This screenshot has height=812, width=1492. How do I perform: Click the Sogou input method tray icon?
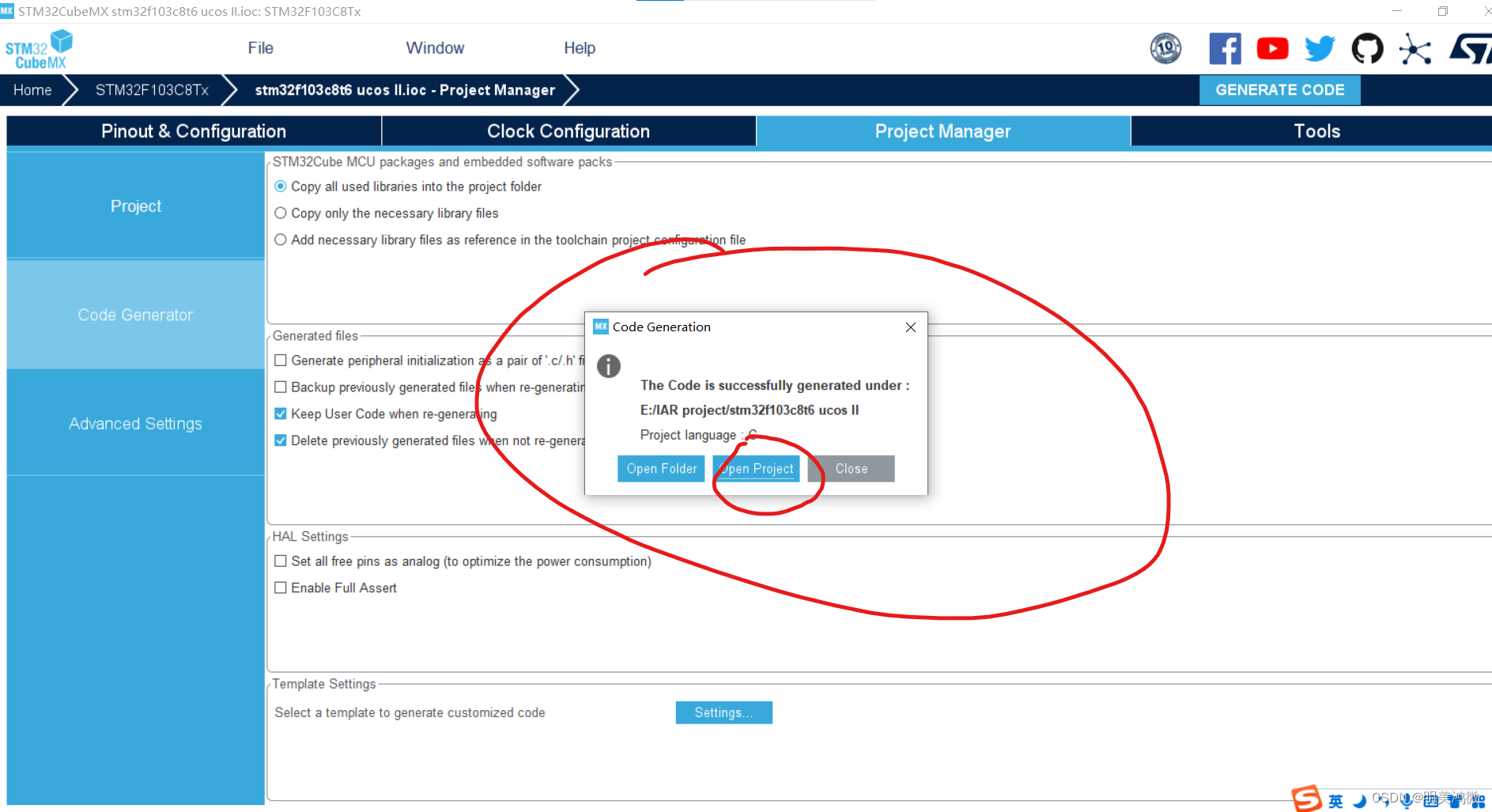(1306, 799)
